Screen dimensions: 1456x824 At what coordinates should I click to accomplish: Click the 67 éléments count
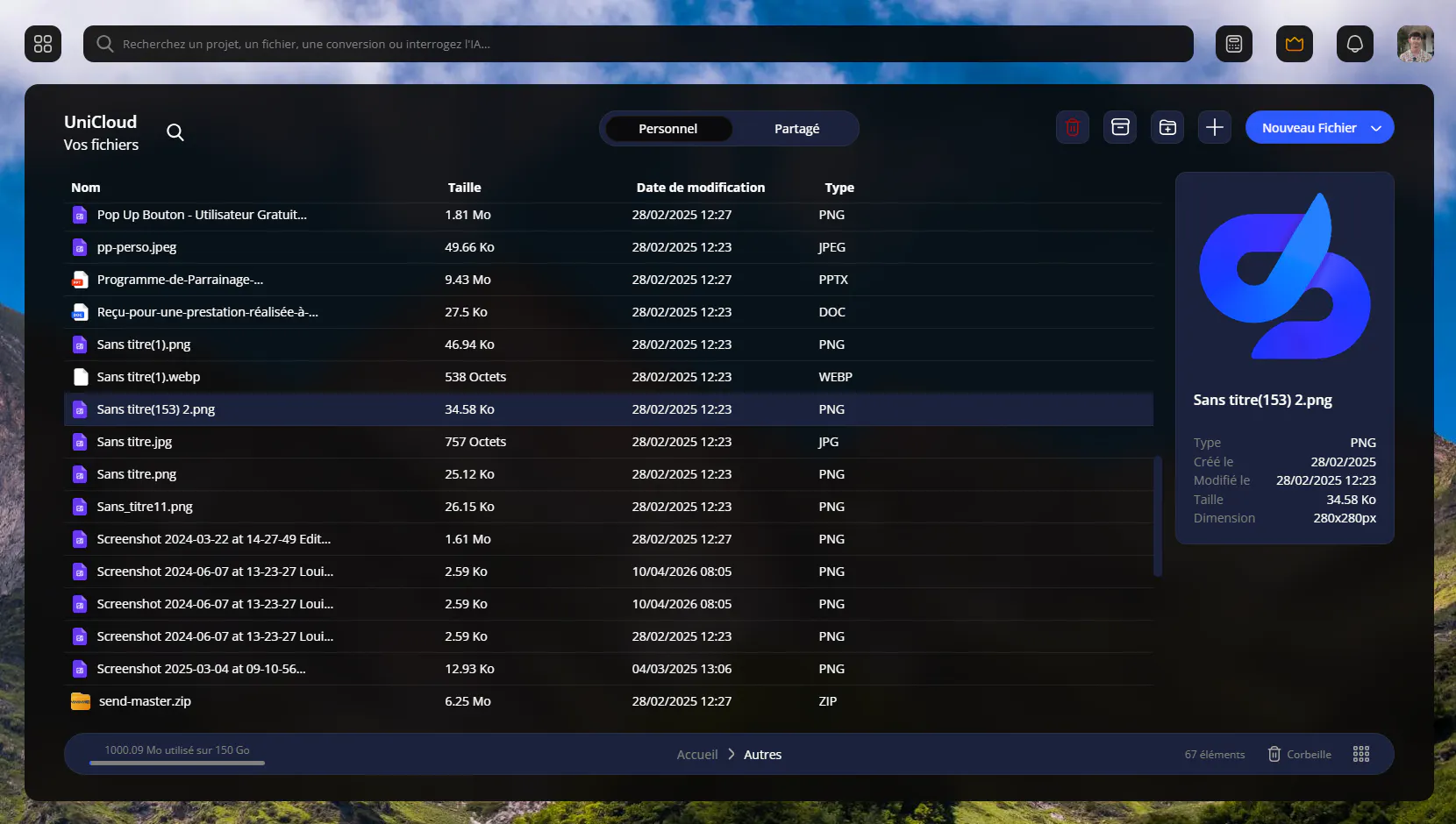(x=1215, y=755)
